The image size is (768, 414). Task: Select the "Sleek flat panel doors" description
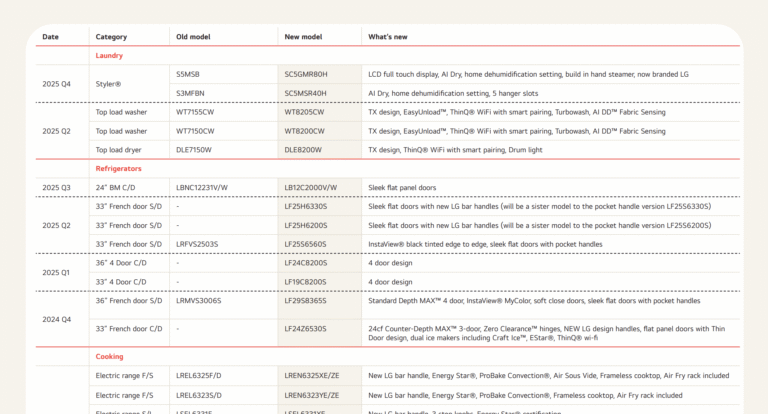click(x=402, y=188)
